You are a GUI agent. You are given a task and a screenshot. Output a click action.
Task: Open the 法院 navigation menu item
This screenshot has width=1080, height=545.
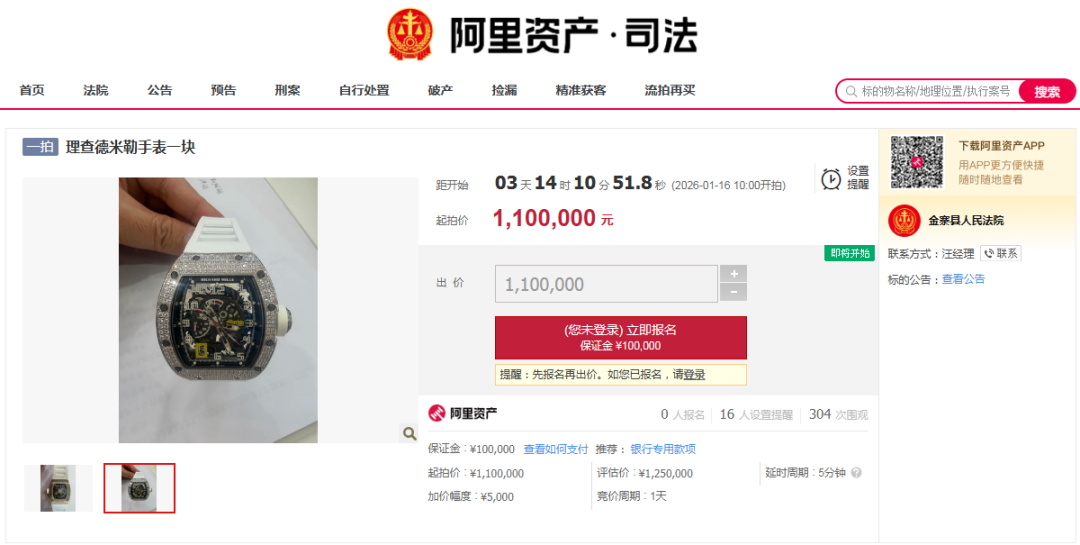coord(96,90)
